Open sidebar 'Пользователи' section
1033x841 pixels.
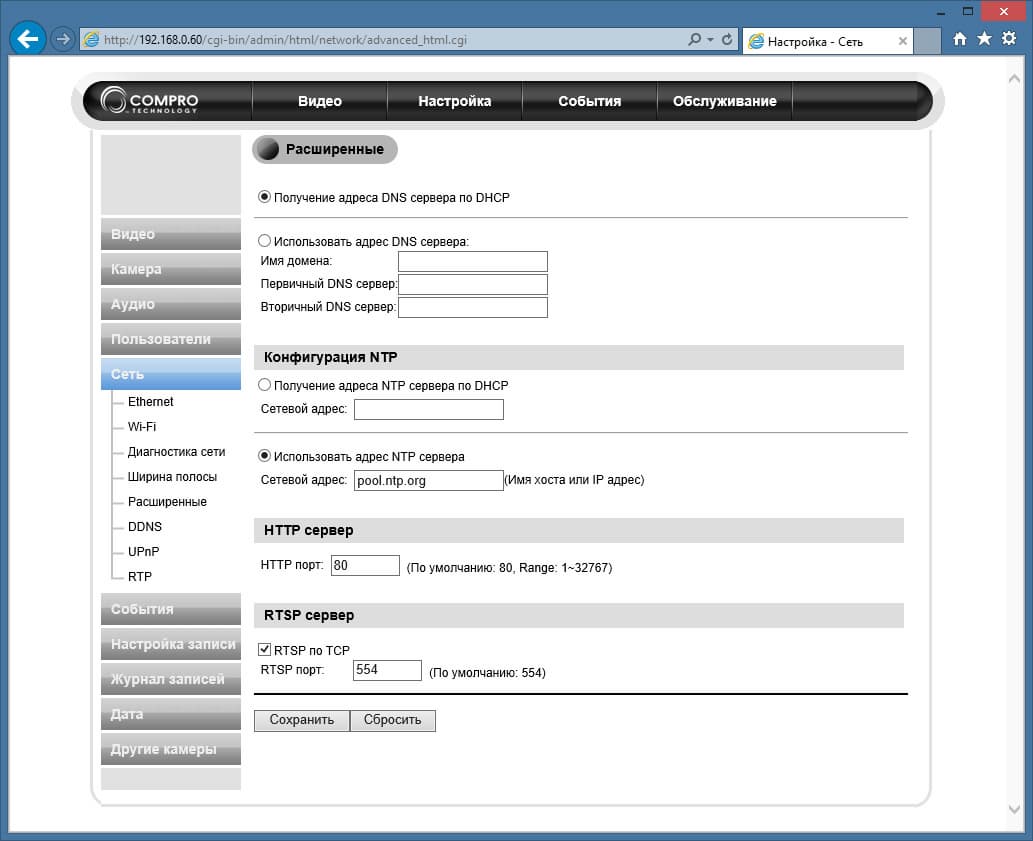click(x=171, y=339)
